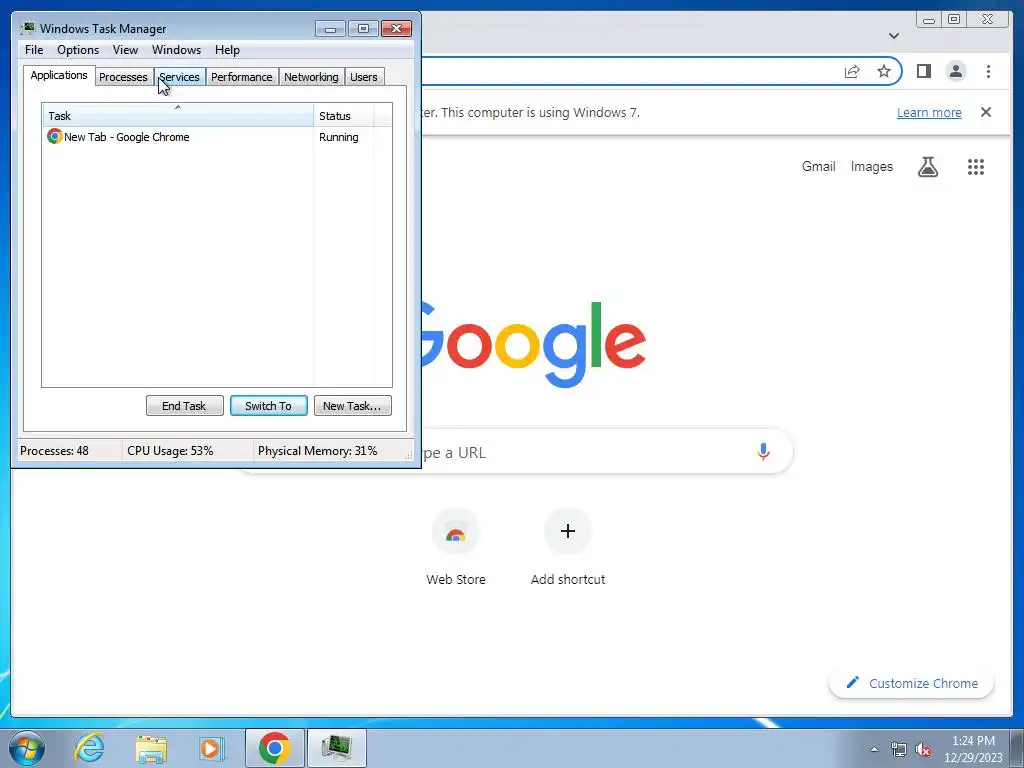This screenshot has width=1024, height=768.
Task: Open the Networking tab
Action: (x=312, y=77)
